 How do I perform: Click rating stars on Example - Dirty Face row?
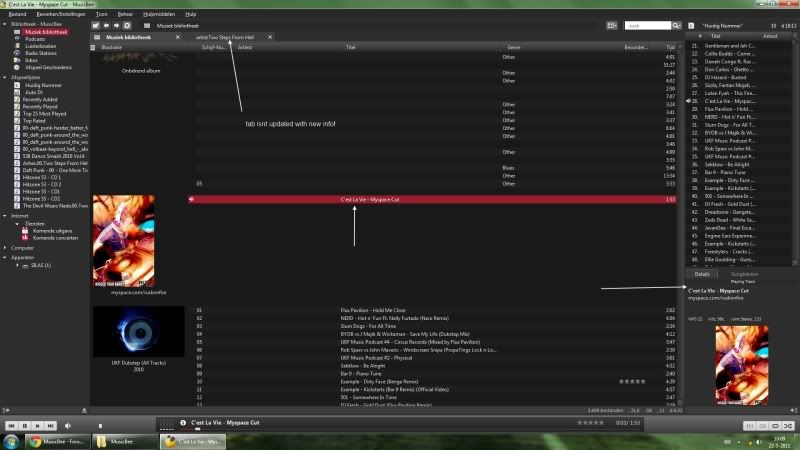point(632,382)
